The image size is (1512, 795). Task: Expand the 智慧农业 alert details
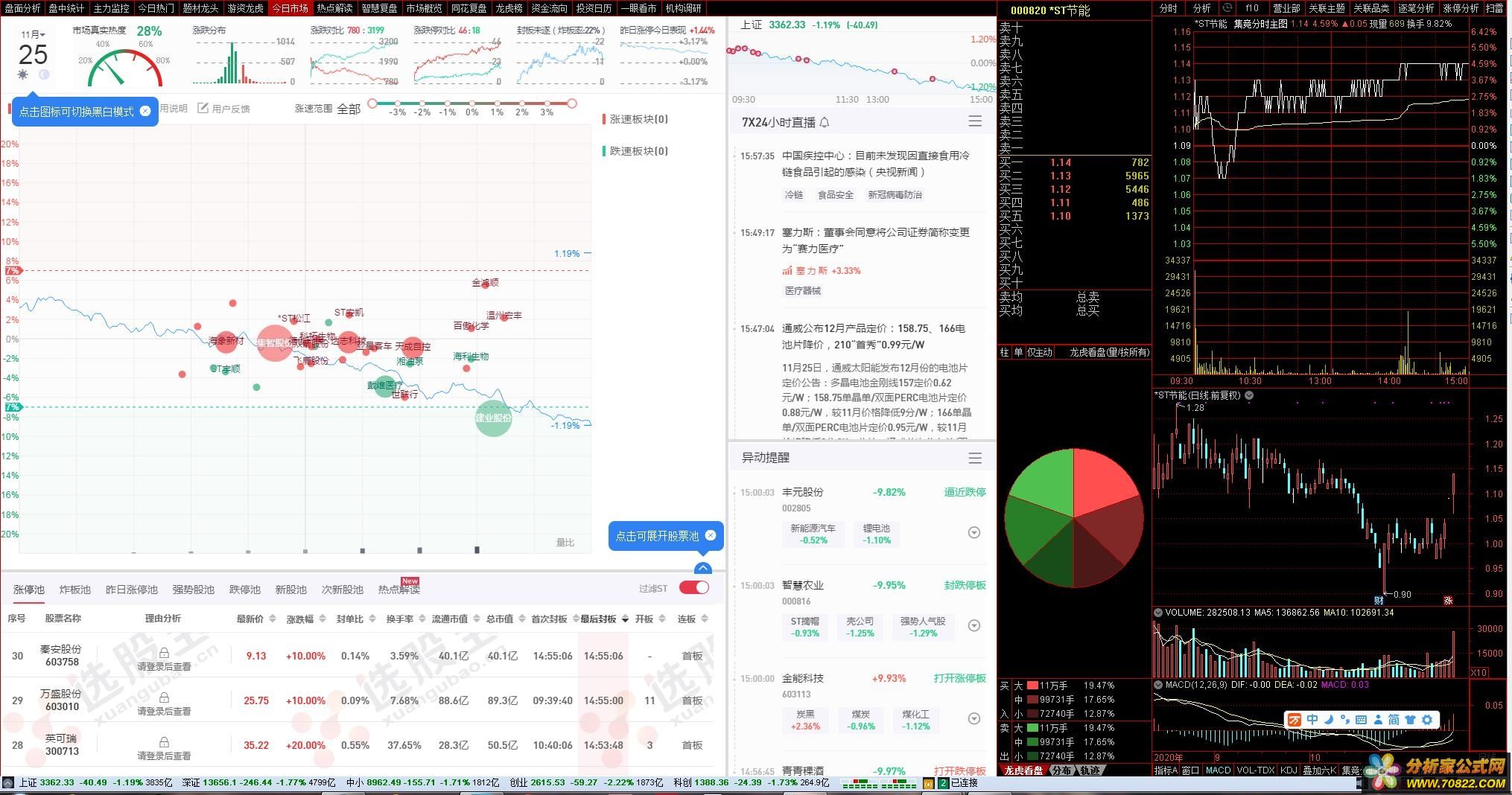(973, 625)
